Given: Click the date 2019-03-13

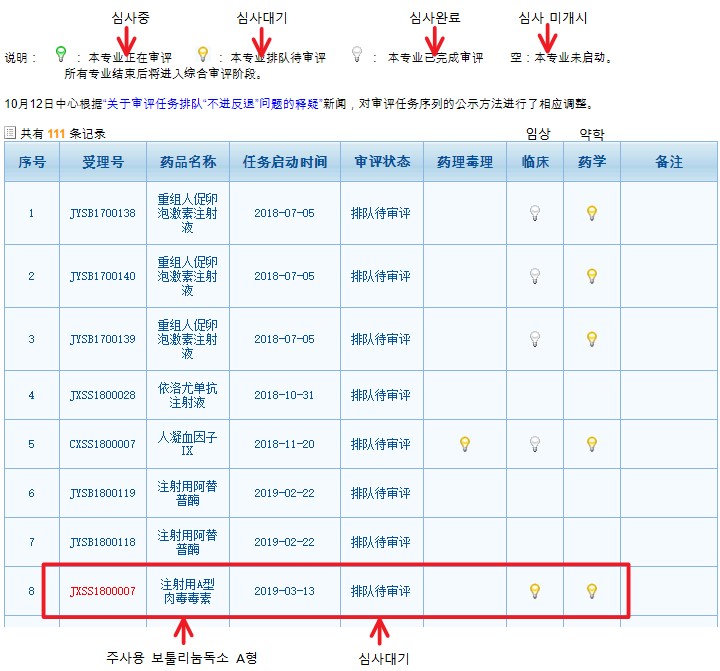Looking at the screenshot, I should click(284, 591).
